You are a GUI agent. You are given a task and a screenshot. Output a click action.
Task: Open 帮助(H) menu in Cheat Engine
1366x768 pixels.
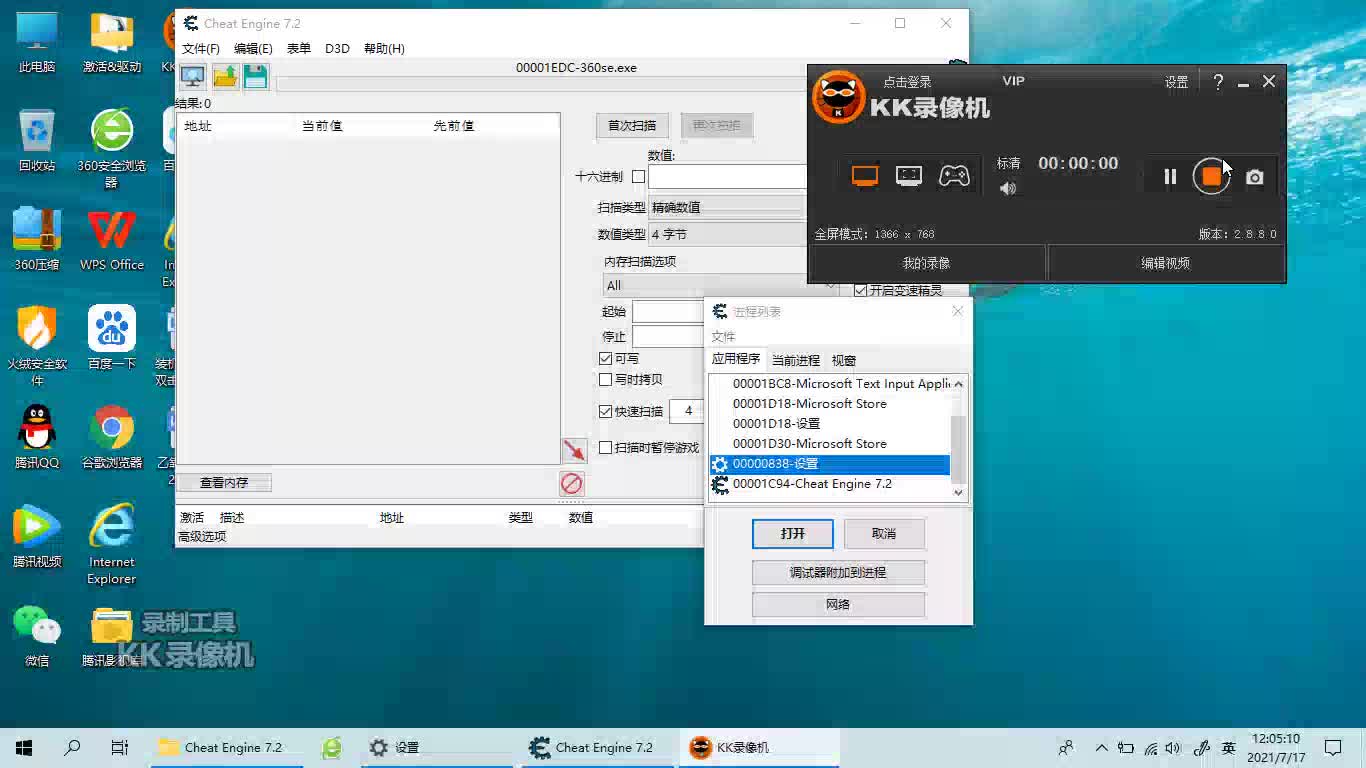pos(384,48)
